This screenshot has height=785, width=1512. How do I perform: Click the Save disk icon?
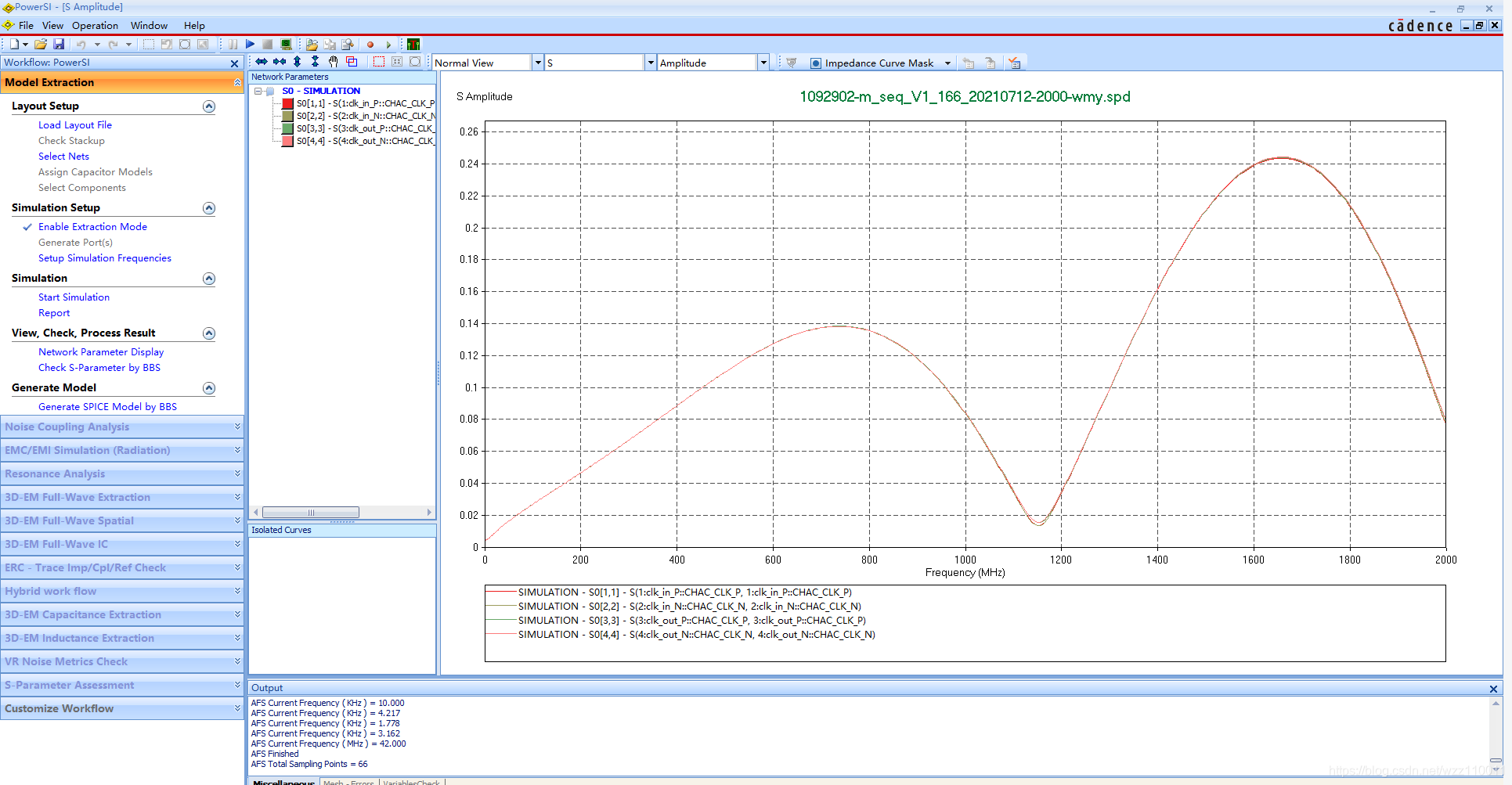[59, 45]
